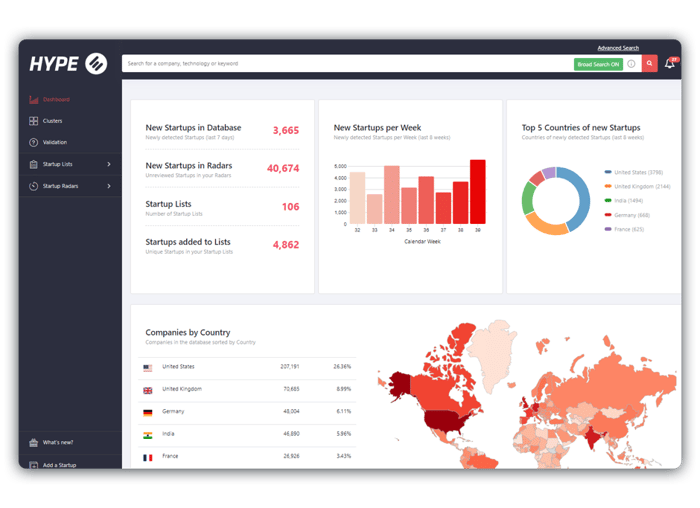The width and height of the screenshot is (700, 508).
Task: Click New Startups in Database count 3,665
Action: click(x=286, y=130)
